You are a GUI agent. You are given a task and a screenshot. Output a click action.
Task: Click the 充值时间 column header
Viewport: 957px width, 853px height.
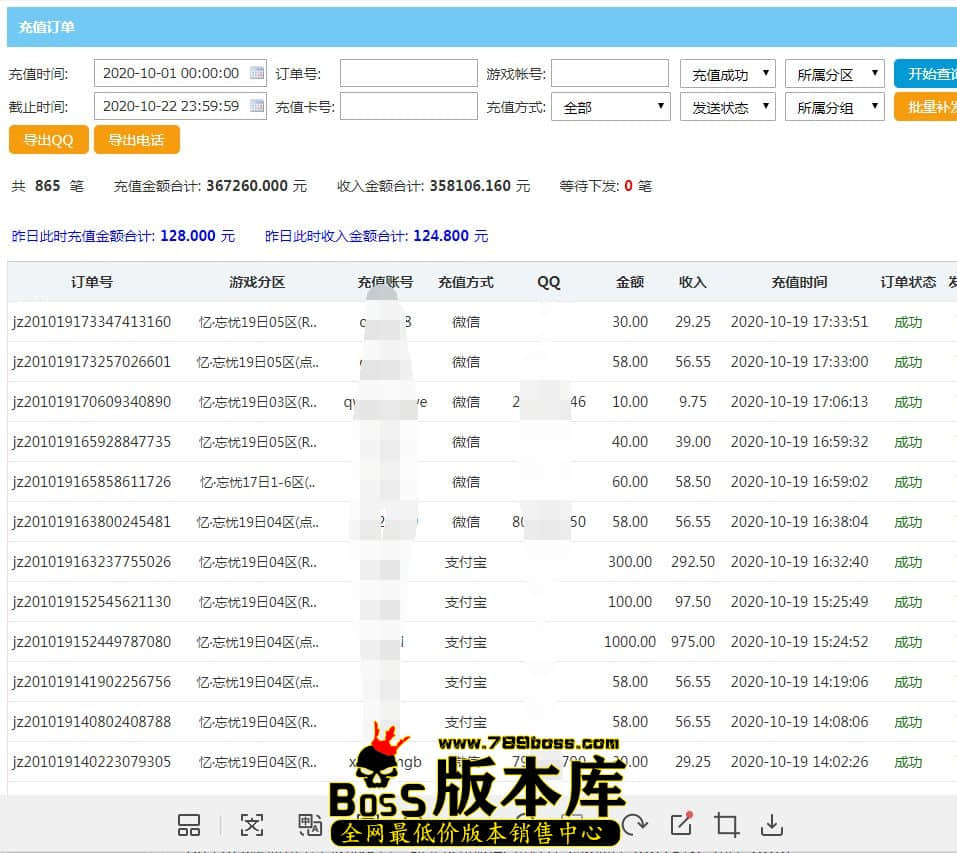[799, 282]
